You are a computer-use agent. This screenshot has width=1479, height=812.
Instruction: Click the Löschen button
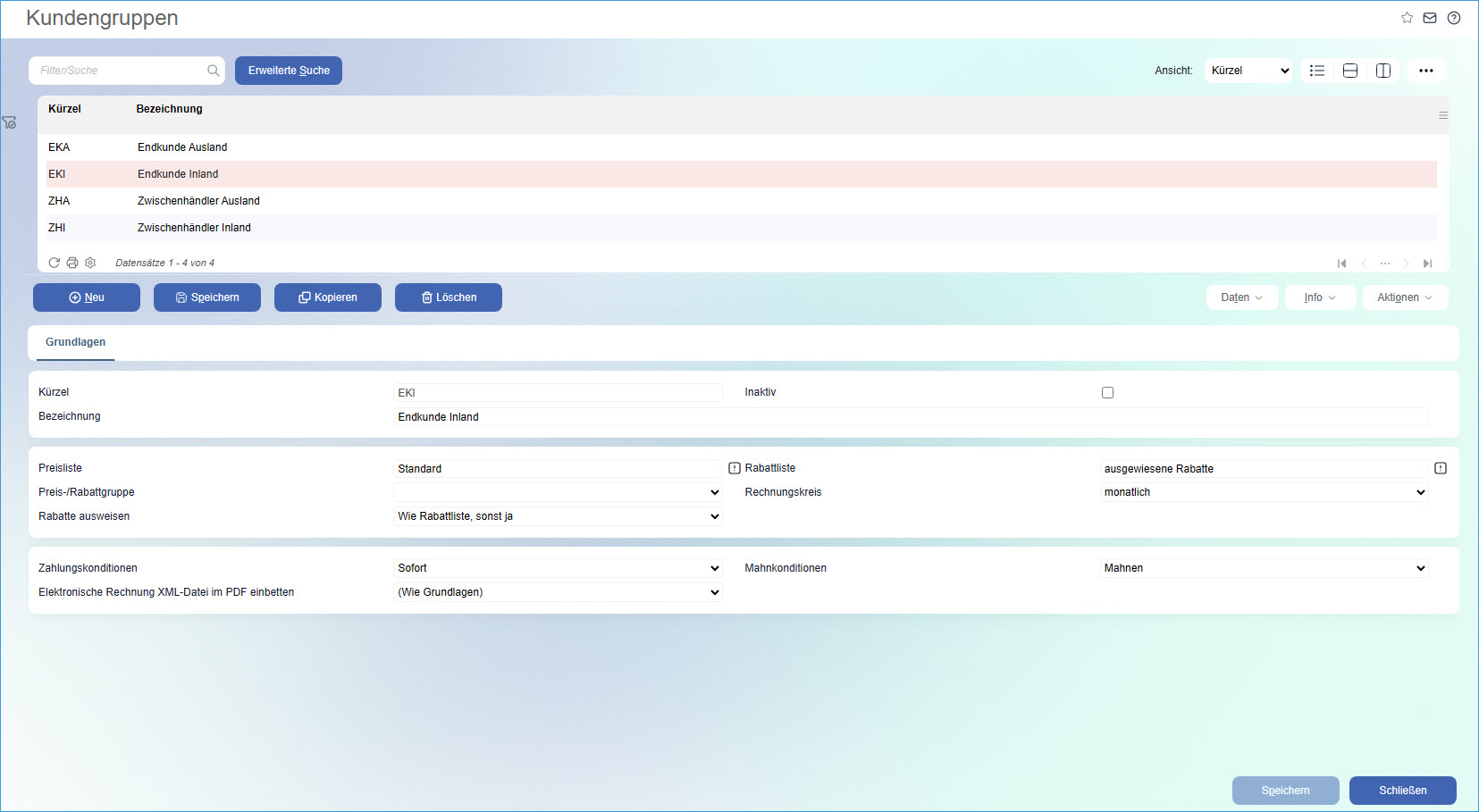[x=449, y=297]
